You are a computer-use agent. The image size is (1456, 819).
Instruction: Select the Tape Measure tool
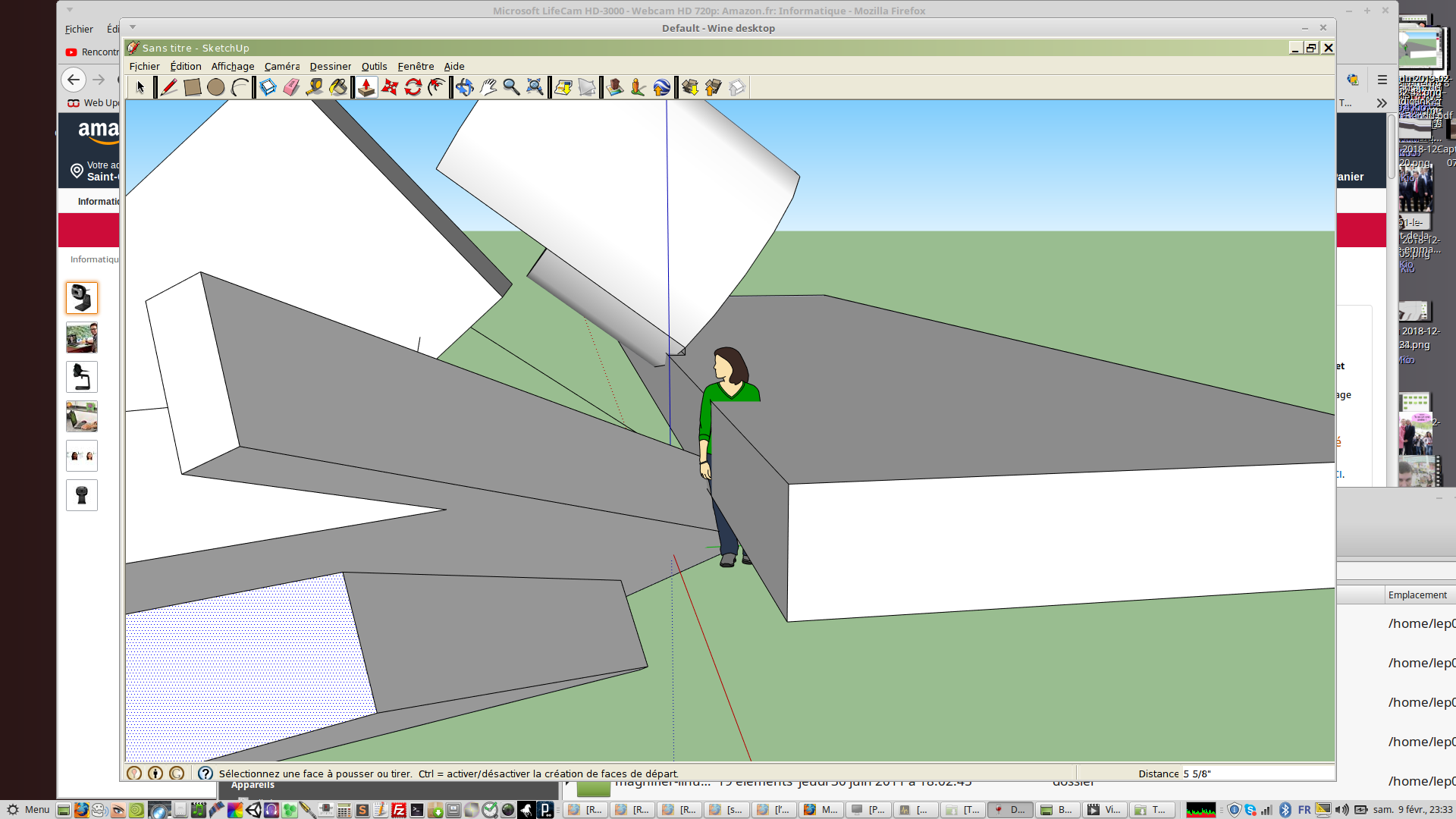[315, 87]
